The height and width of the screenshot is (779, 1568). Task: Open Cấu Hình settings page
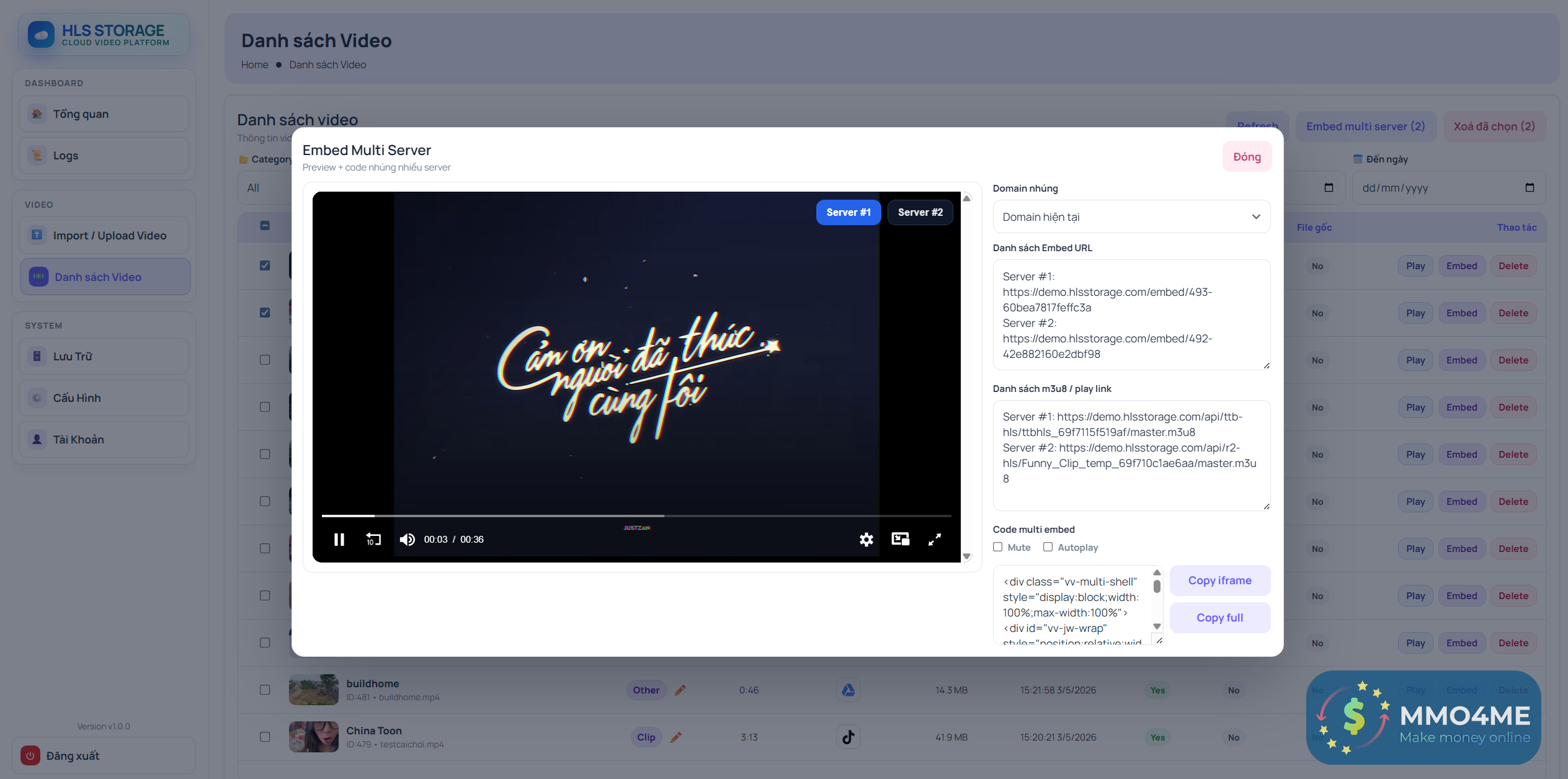click(104, 398)
